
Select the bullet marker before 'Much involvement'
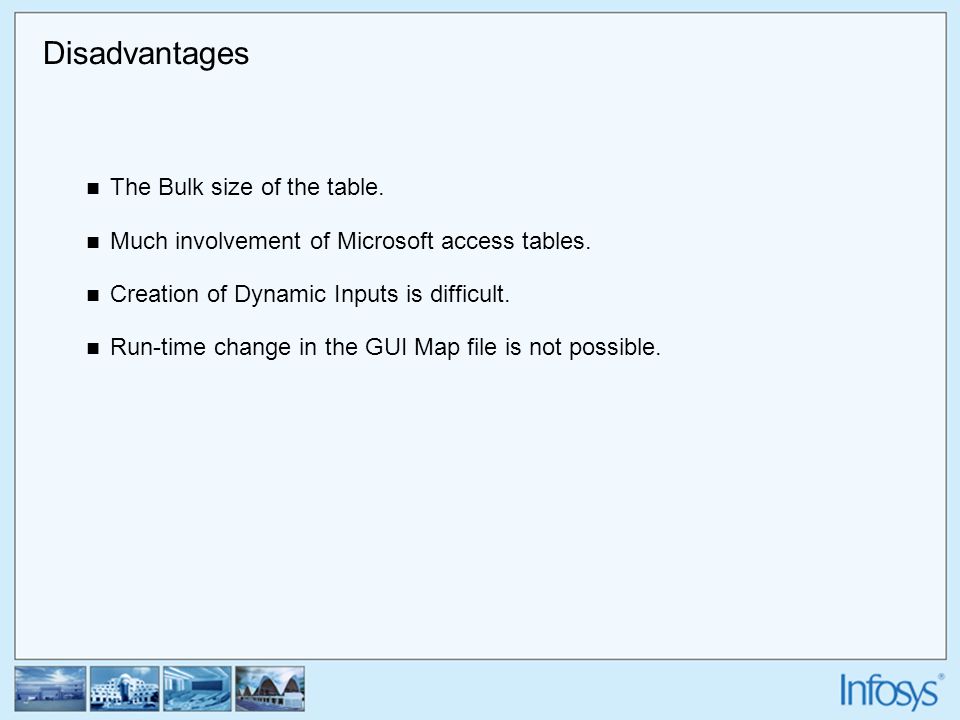click(x=93, y=242)
